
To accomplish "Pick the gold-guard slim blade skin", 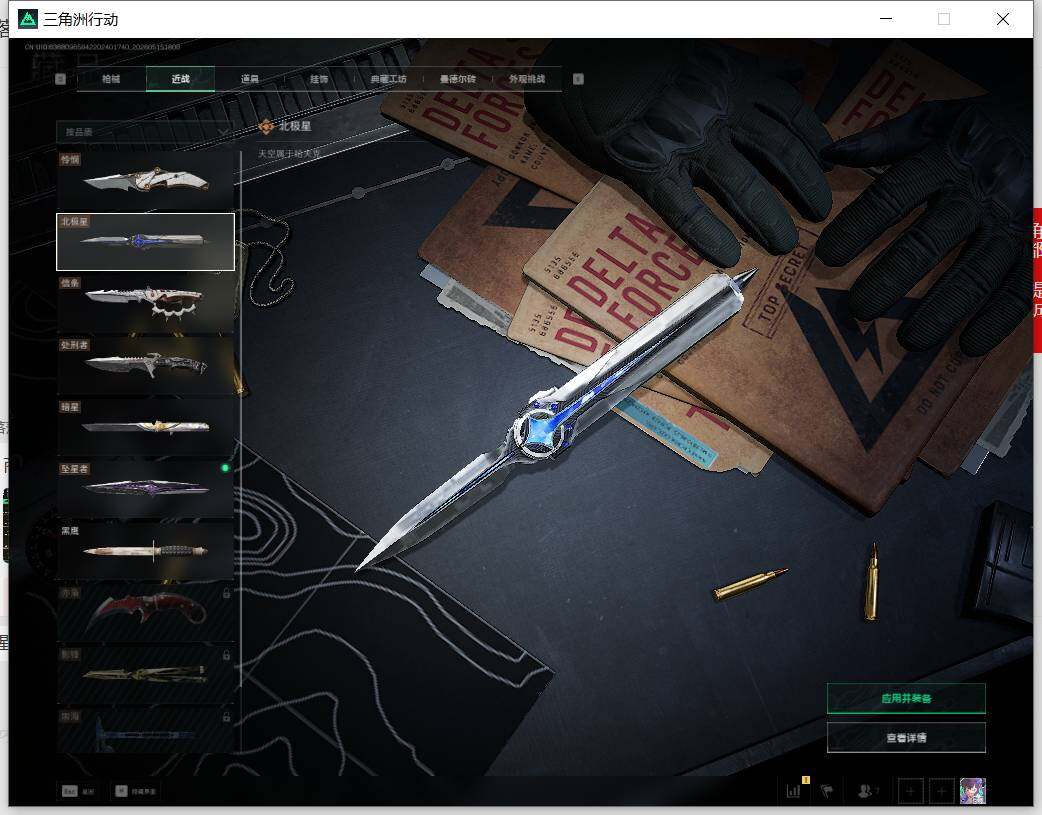I will (x=145, y=427).
